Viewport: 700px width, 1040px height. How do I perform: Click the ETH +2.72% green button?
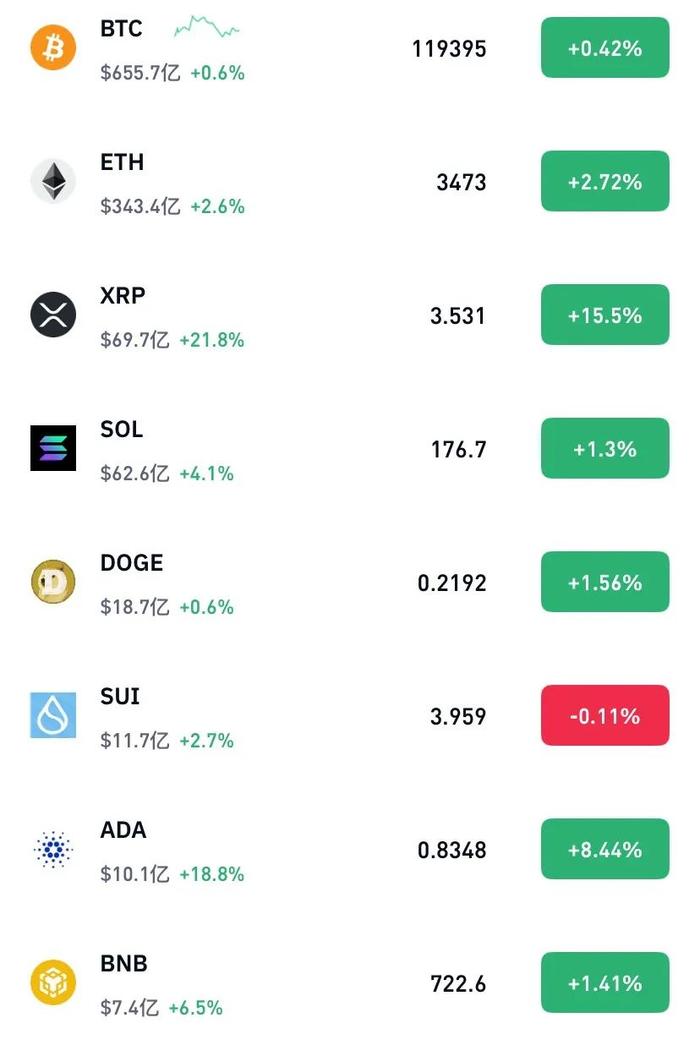(605, 181)
